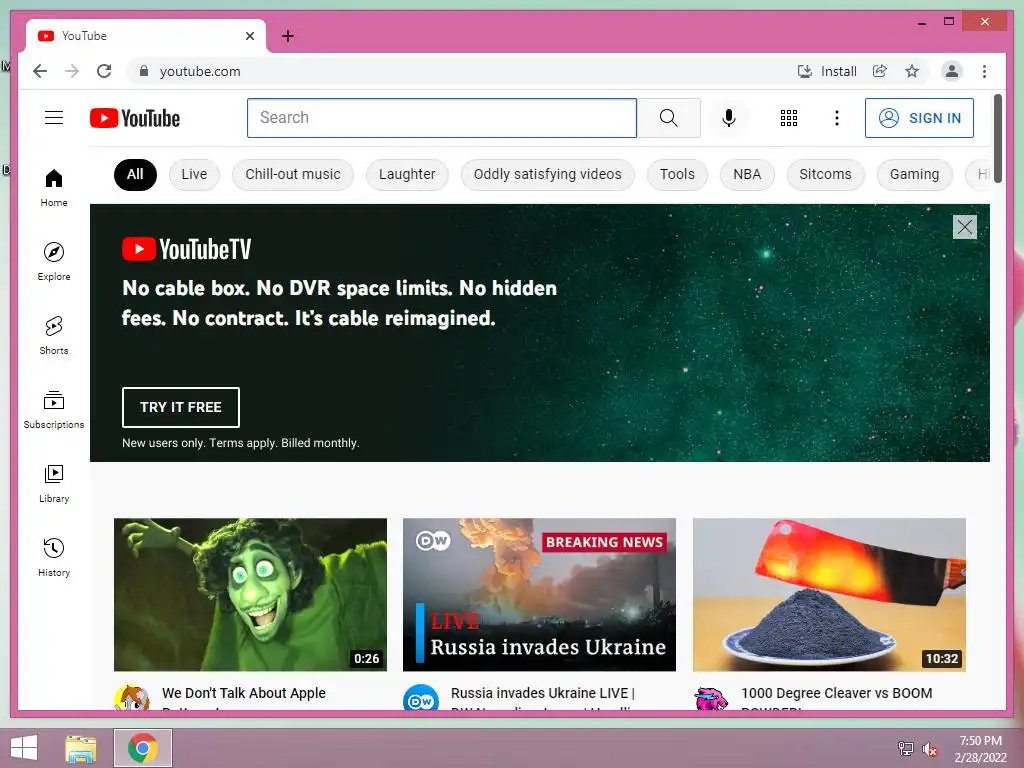Viewport: 1024px width, 768px height.
Task: Close the YouTube TV banner
Action: [x=965, y=227]
